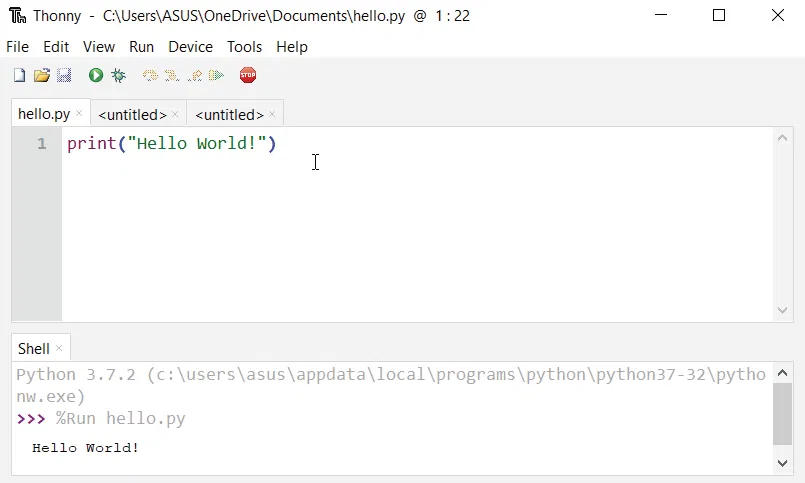
Task: Click the New file icon
Action: pos(19,76)
